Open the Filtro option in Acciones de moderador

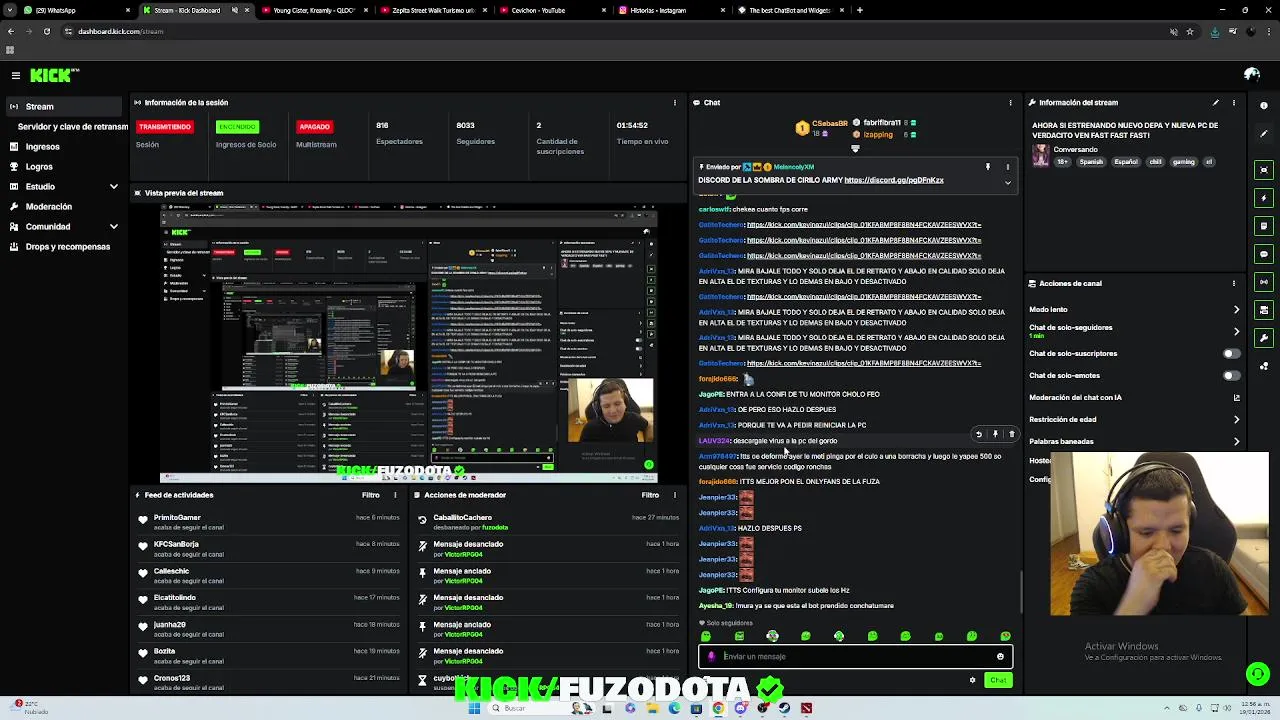[x=650, y=495]
